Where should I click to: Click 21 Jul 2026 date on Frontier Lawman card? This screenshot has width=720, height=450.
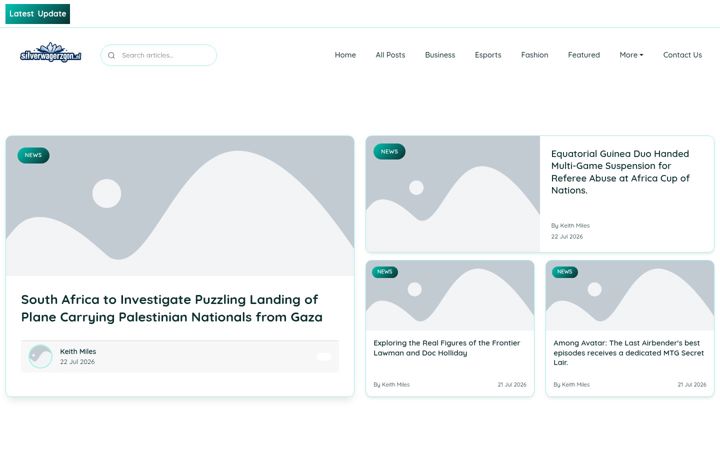pyautogui.click(x=512, y=384)
